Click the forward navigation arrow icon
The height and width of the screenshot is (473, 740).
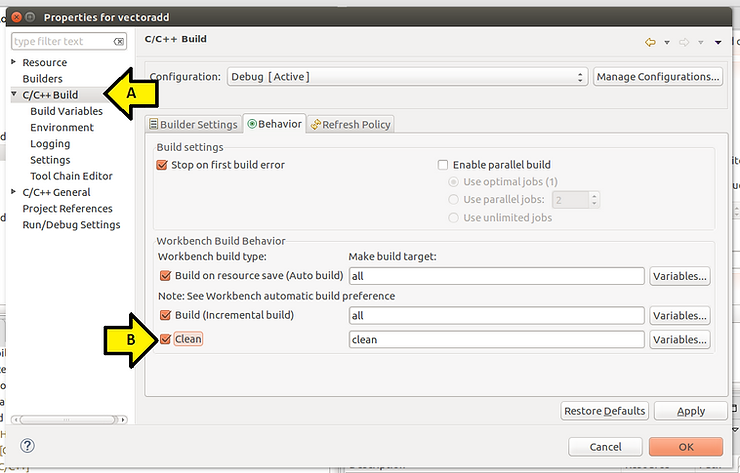pyautogui.click(x=684, y=42)
